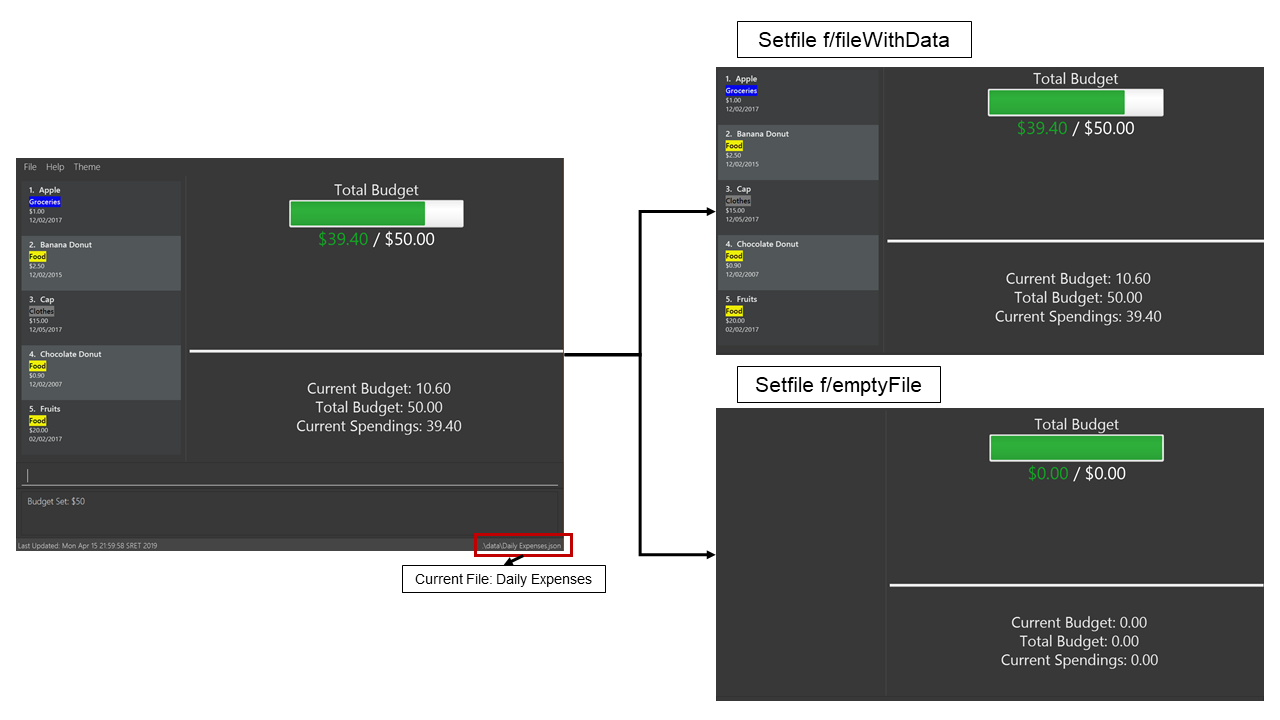Click the $20.00 price of Fruits in fileWithData screenshot
Viewport: 1280px width, 720px height.
click(735, 320)
